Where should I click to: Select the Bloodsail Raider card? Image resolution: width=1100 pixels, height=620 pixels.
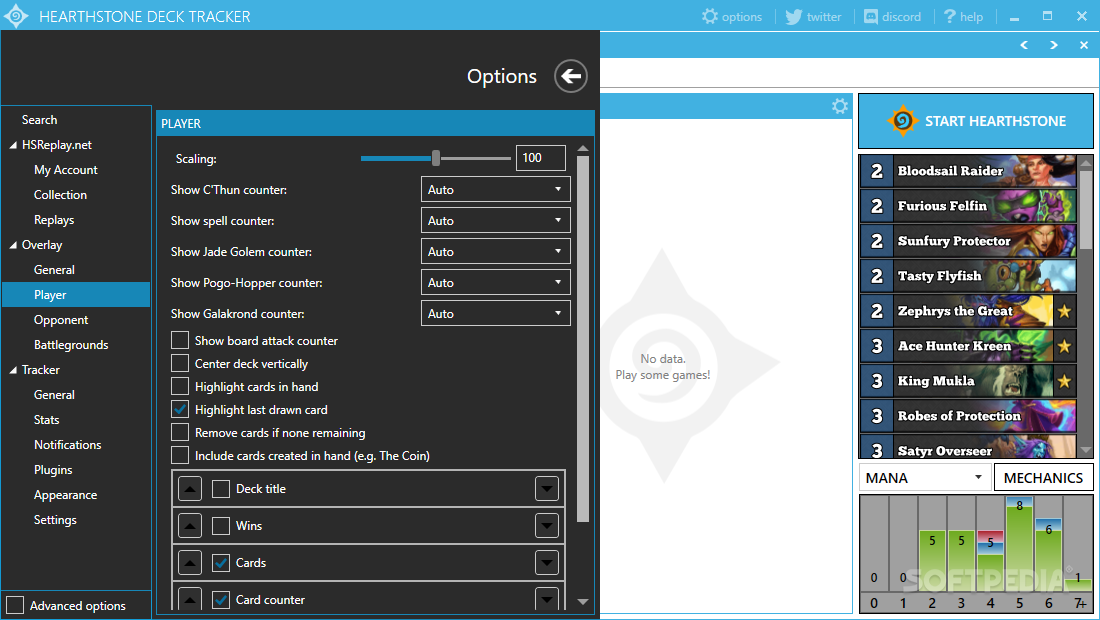[968, 170]
